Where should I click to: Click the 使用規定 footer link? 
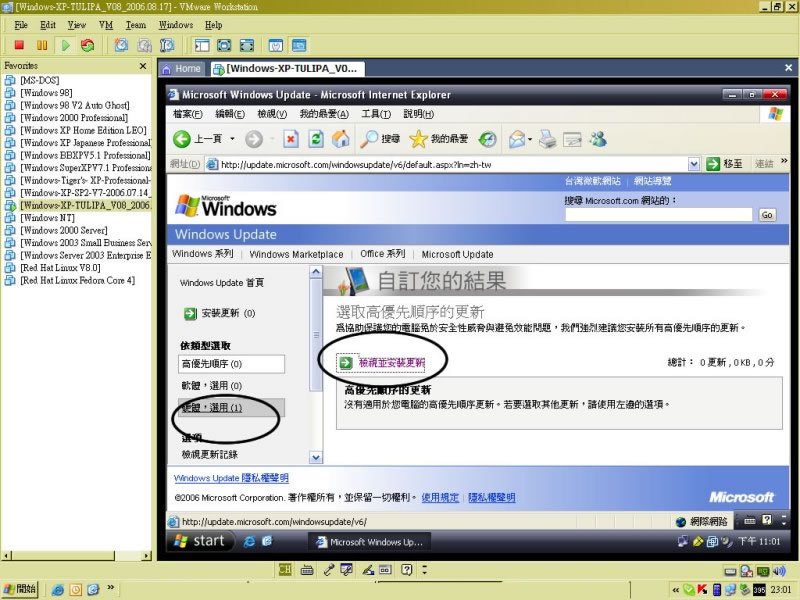point(440,497)
